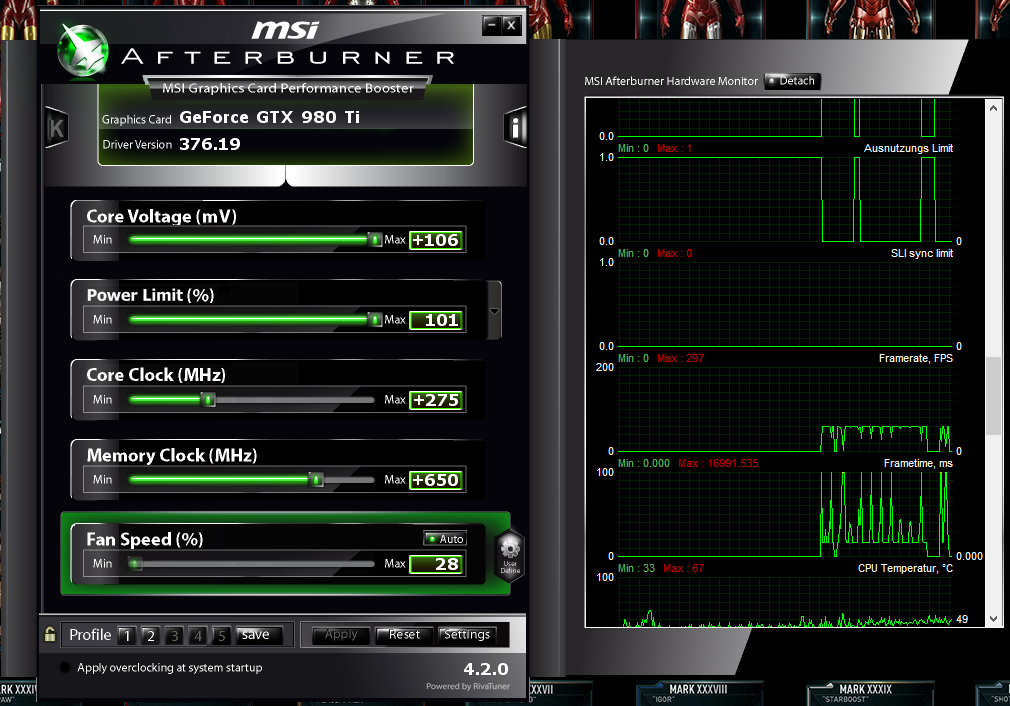Close the Afterburner window

(x=511, y=25)
